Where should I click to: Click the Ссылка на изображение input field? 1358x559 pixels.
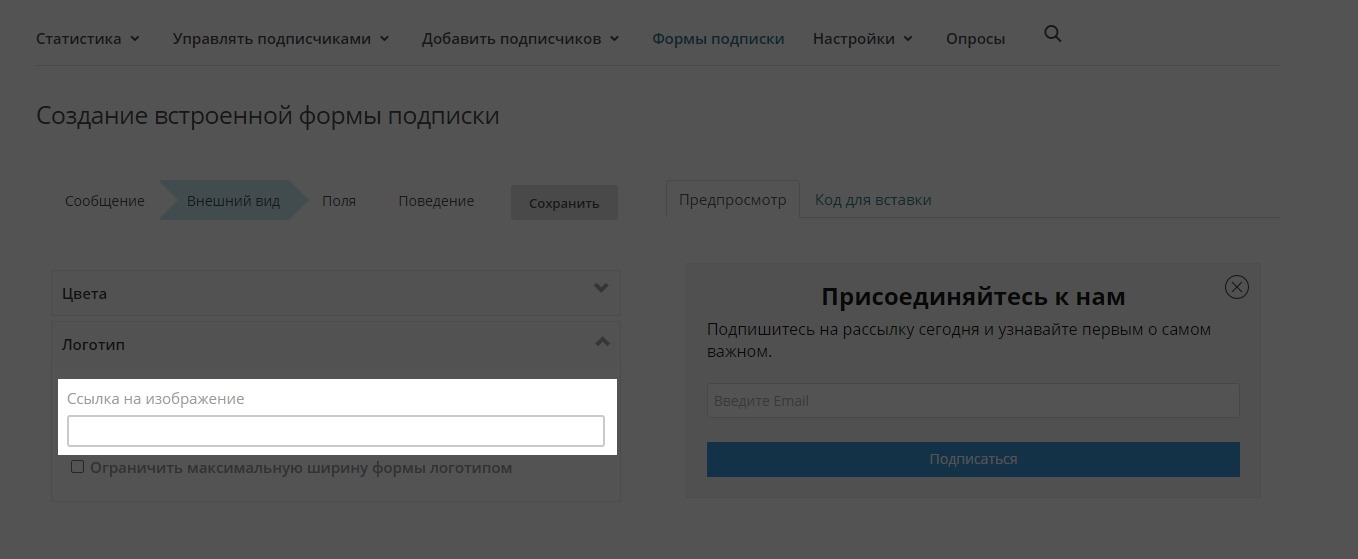click(x=336, y=431)
